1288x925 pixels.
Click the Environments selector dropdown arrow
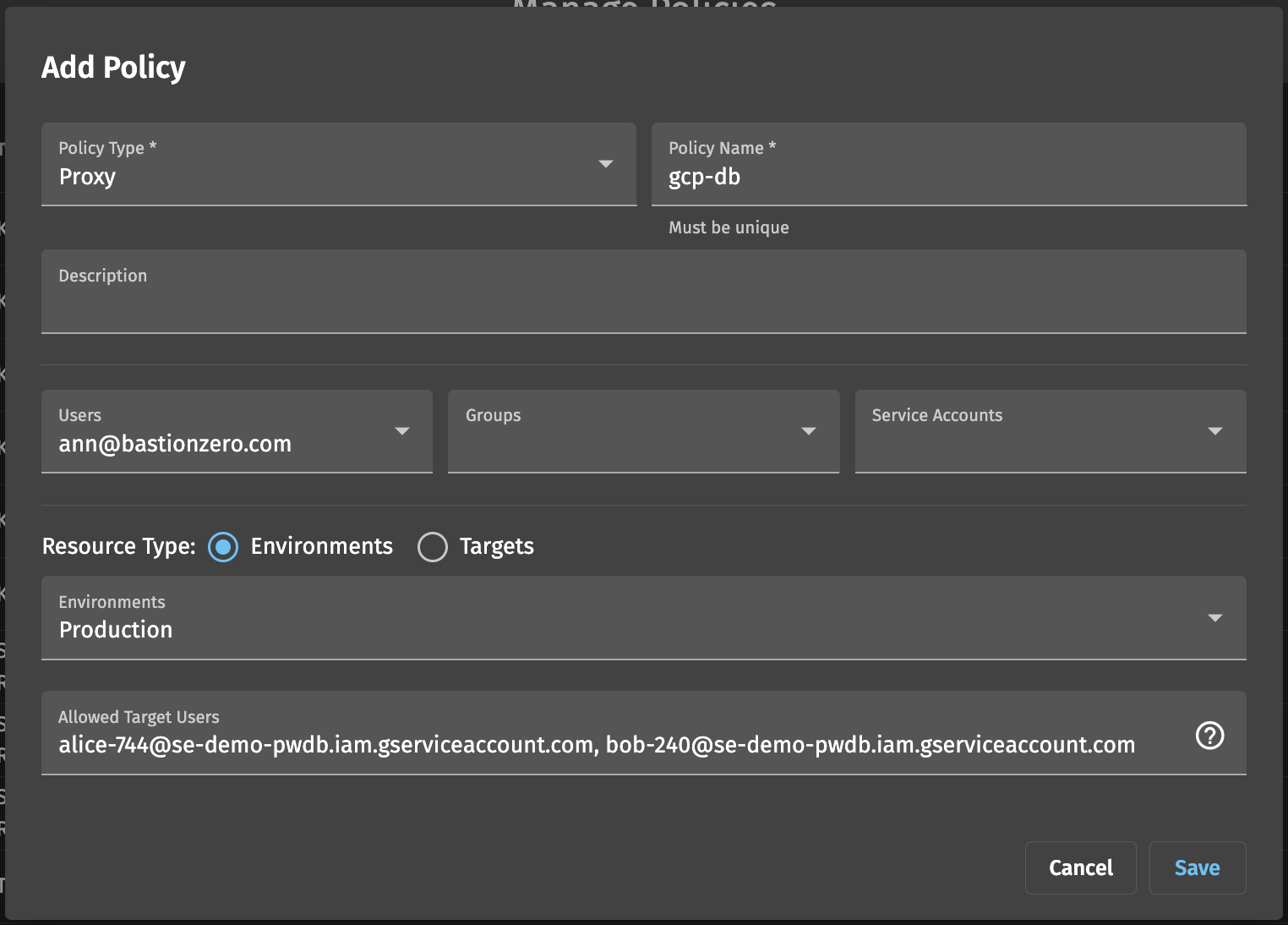click(1214, 618)
